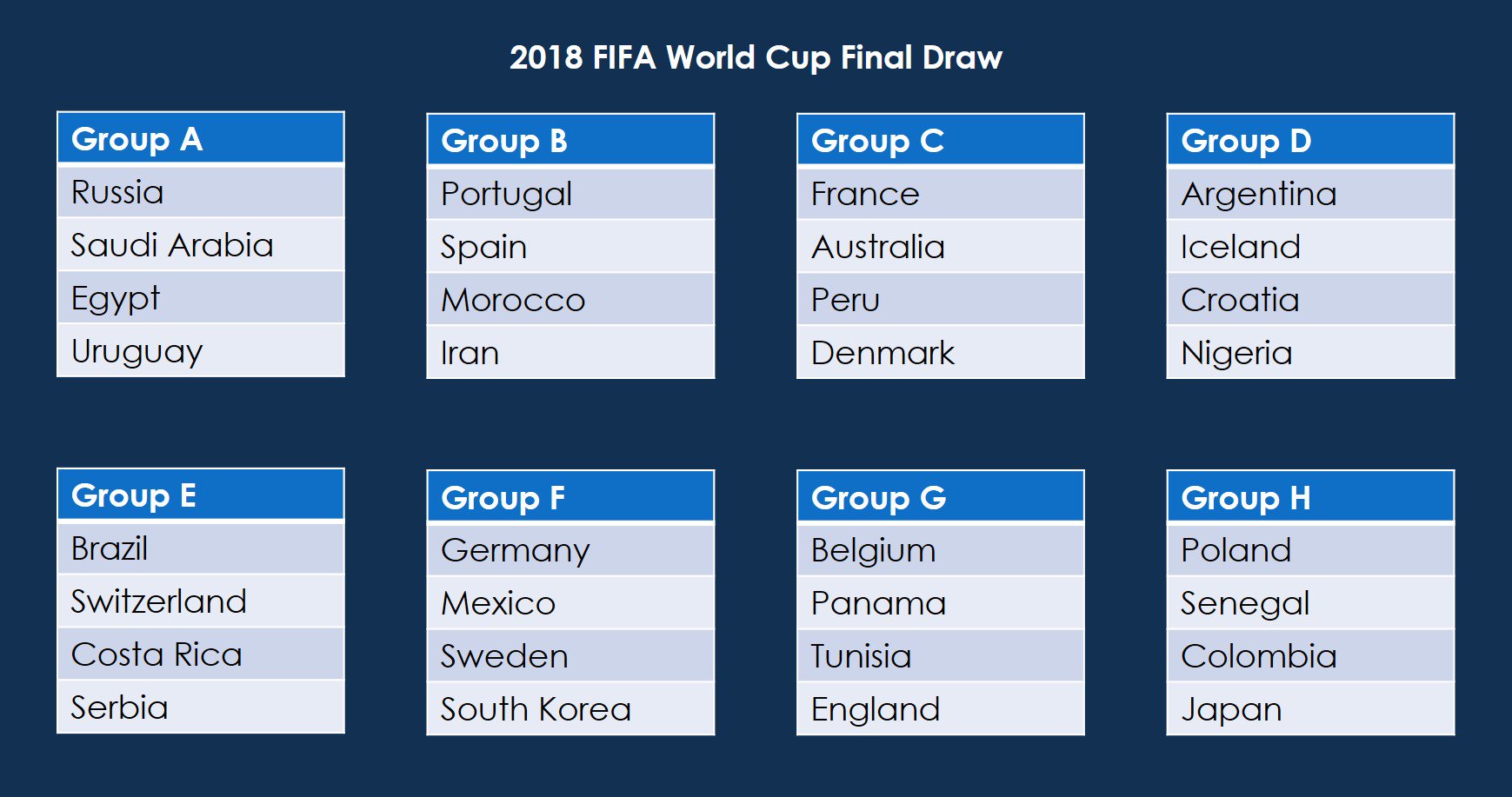Click the Group B header
1512x797 pixels.
pos(569,141)
